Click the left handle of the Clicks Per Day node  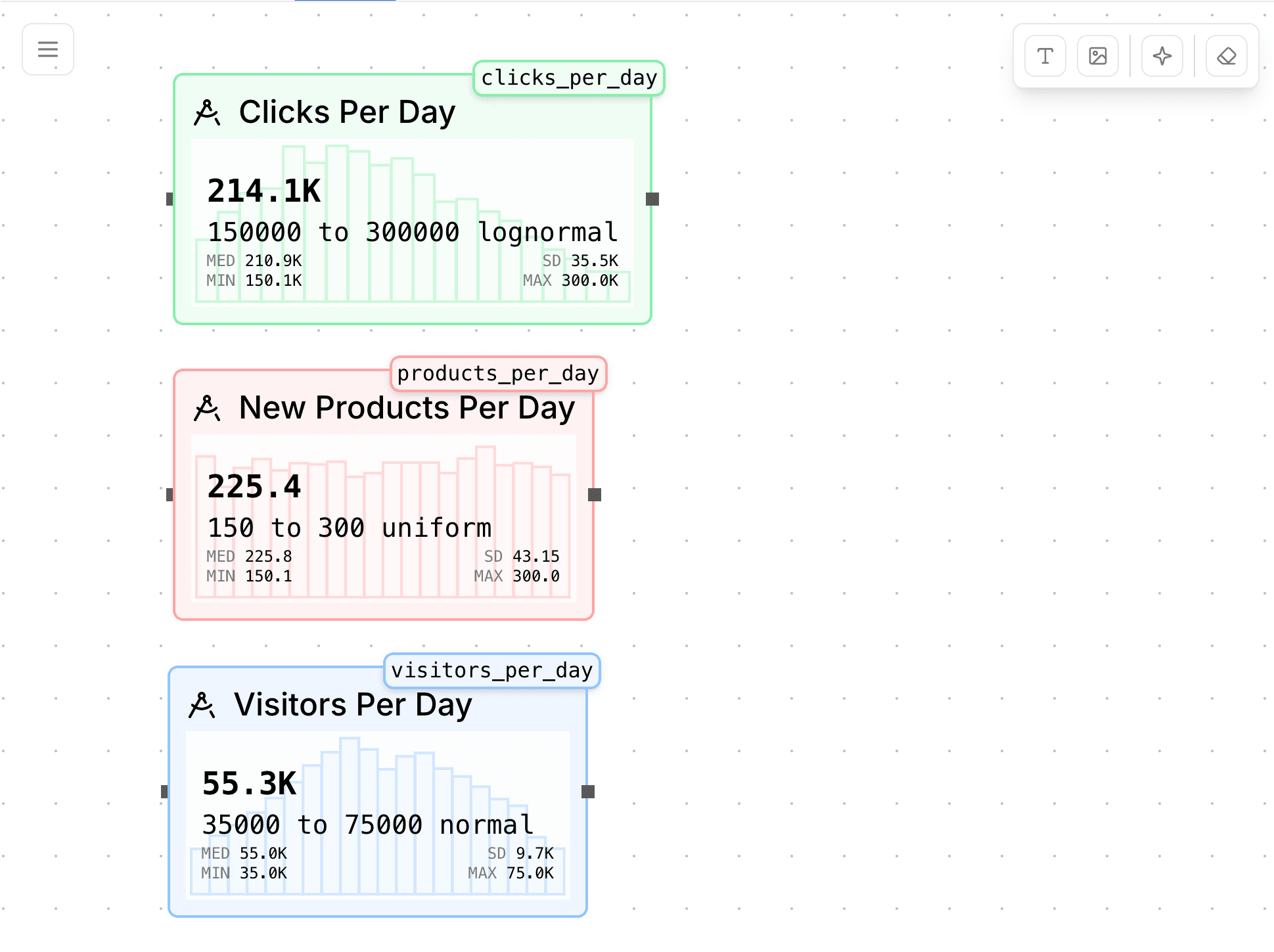[x=170, y=199]
